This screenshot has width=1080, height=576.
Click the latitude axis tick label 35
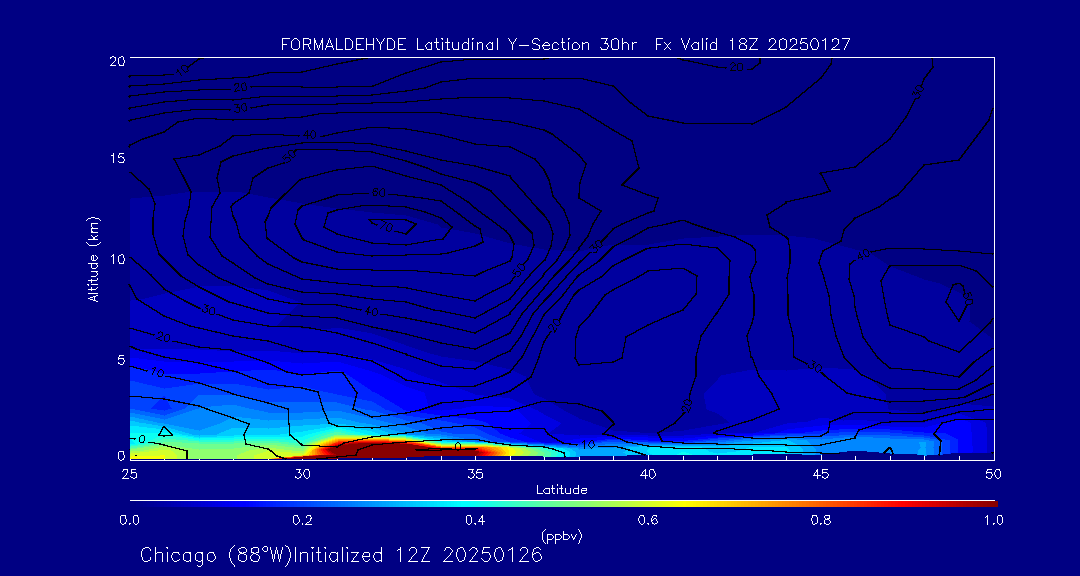click(x=475, y=474)
